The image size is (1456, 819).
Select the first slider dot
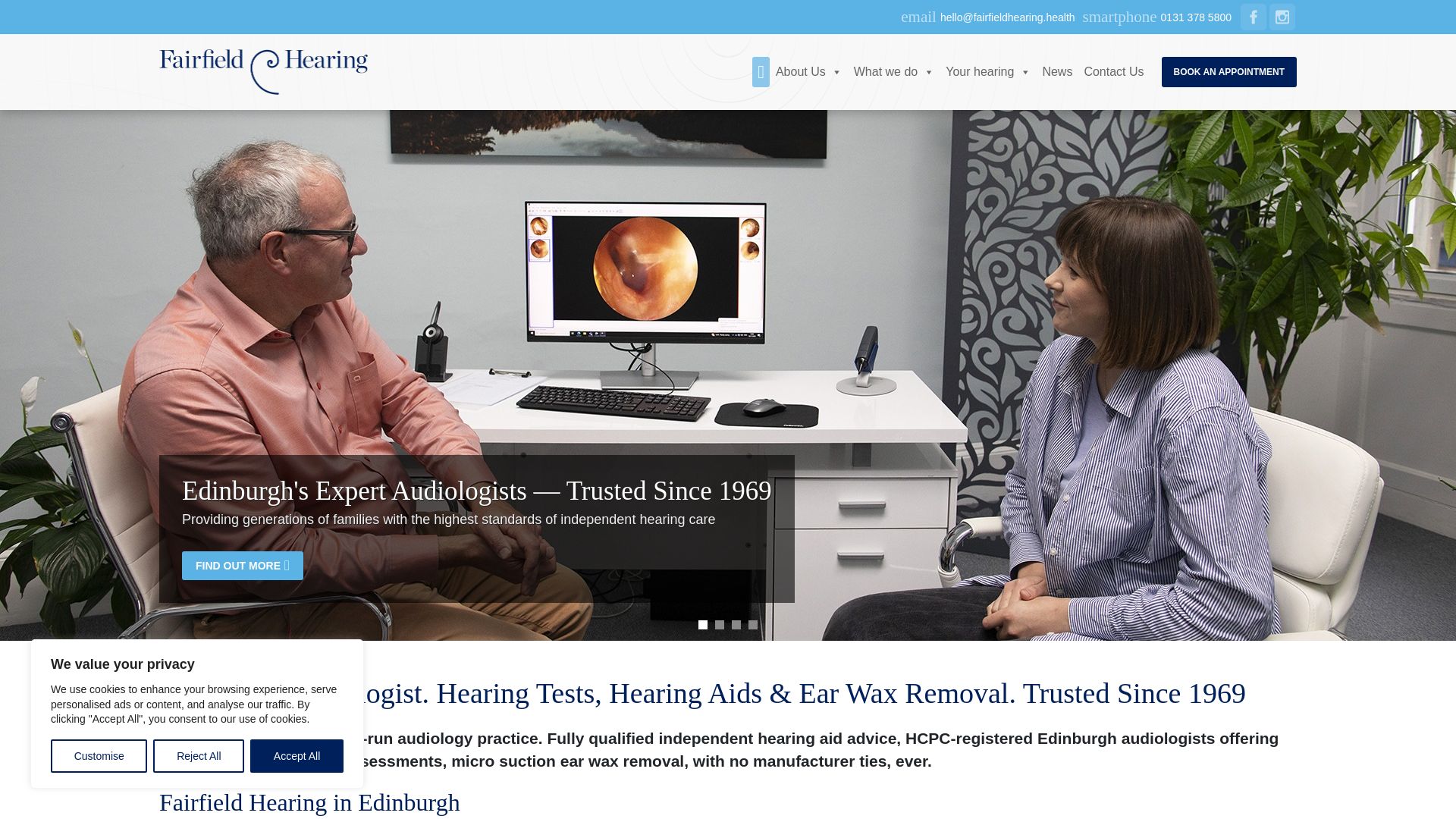tap(703, 625)
